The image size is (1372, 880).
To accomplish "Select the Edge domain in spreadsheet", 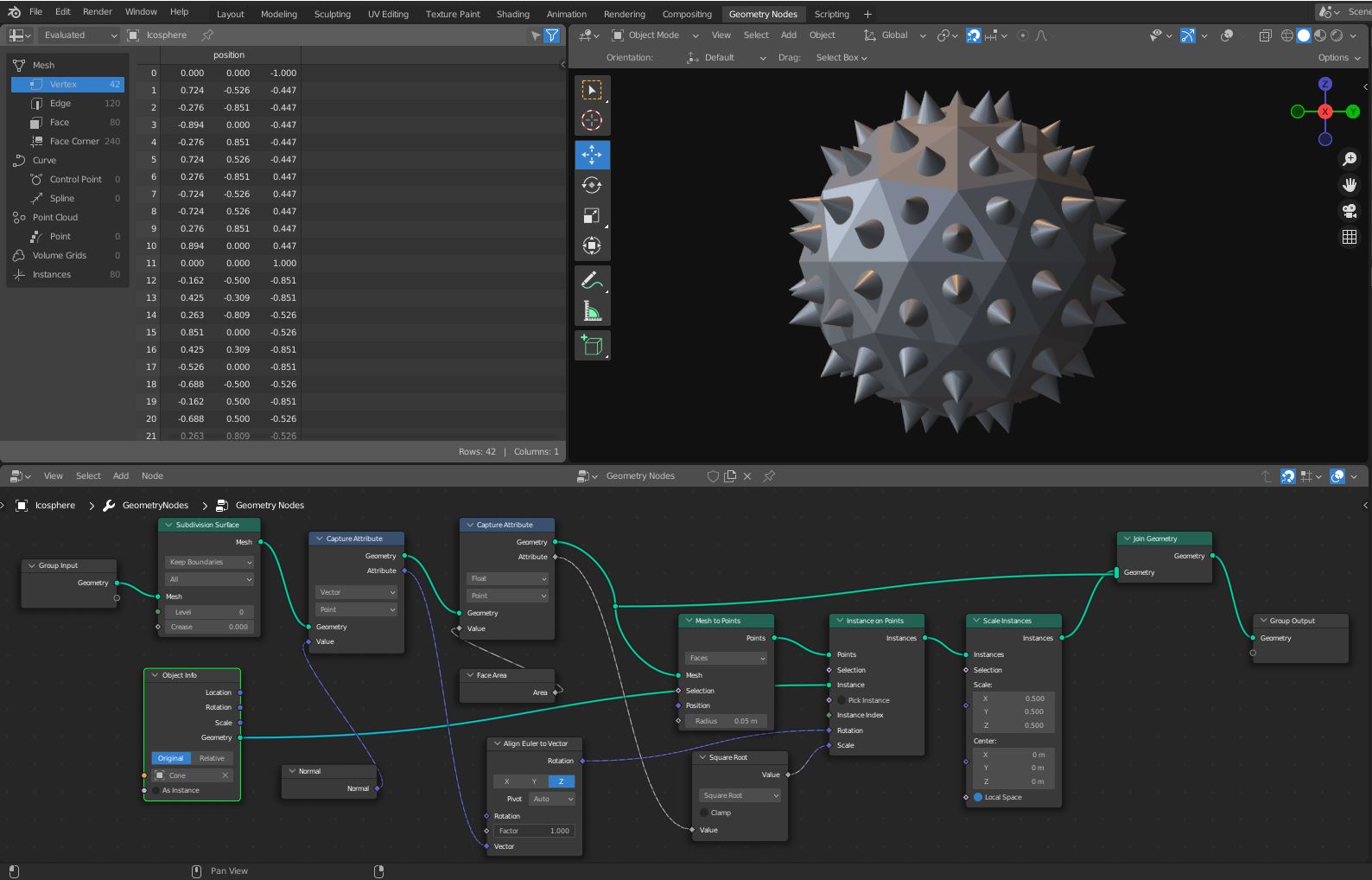I will [60, 103].
